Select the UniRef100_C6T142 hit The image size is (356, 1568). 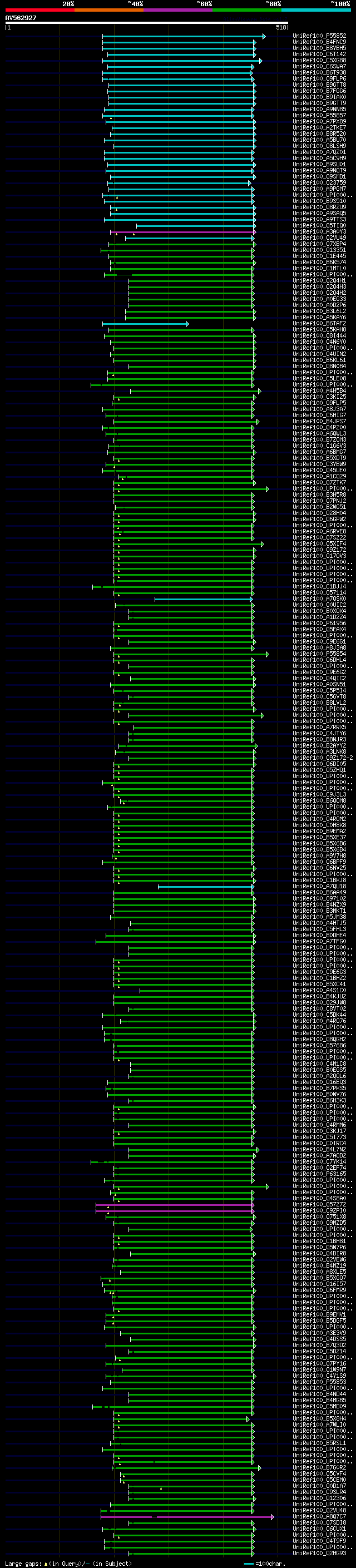tap(319, 54)
